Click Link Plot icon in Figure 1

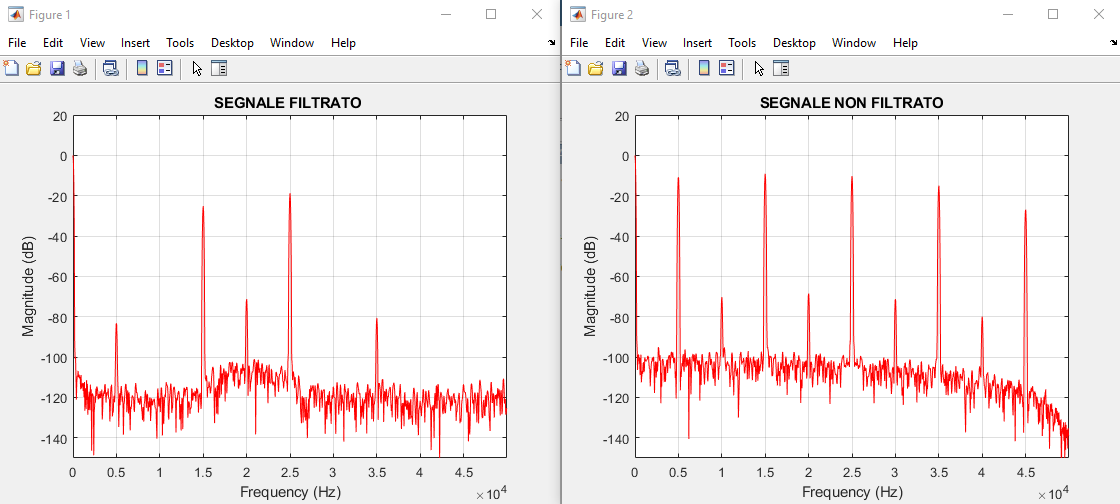click(x=111, y=68)
